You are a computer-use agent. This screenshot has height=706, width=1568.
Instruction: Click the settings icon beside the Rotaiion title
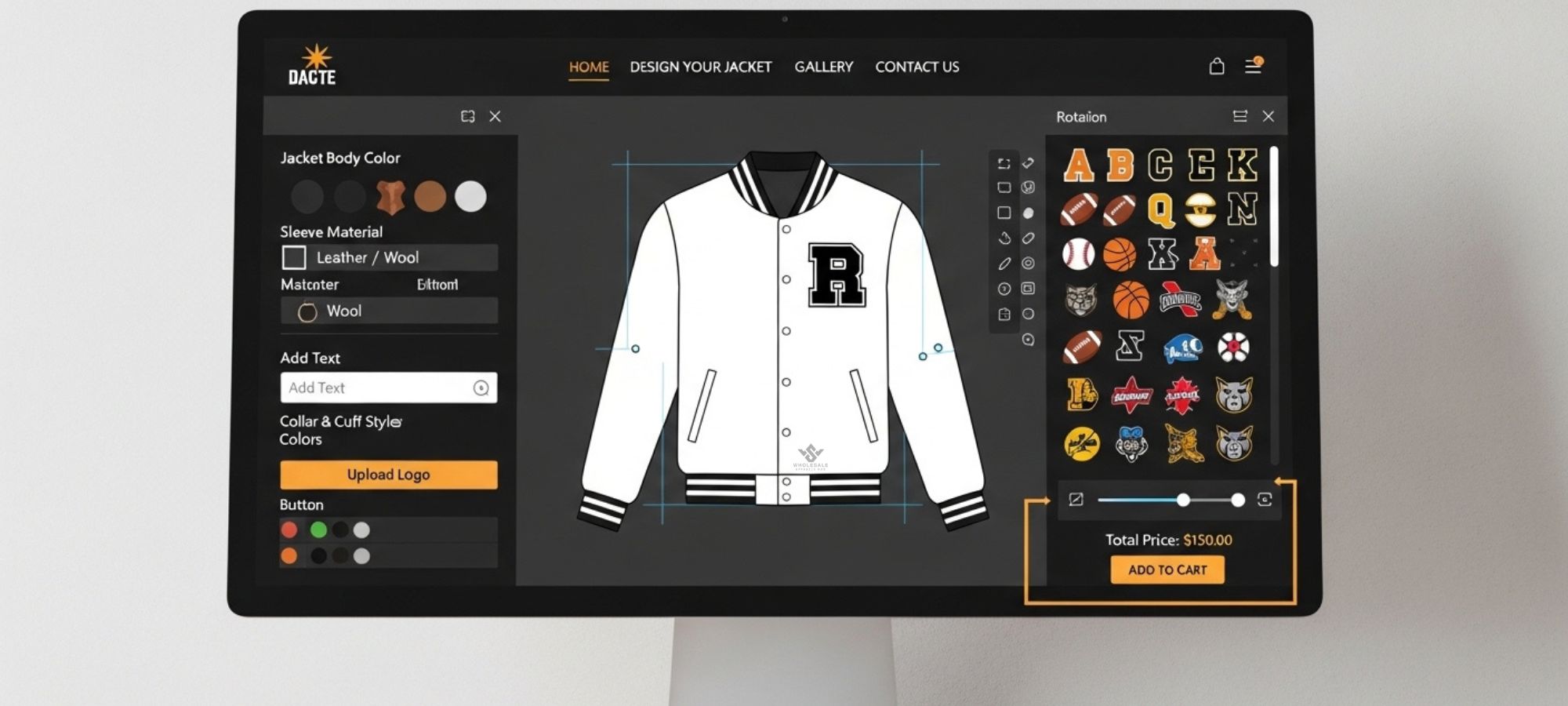pos(1240,116)
